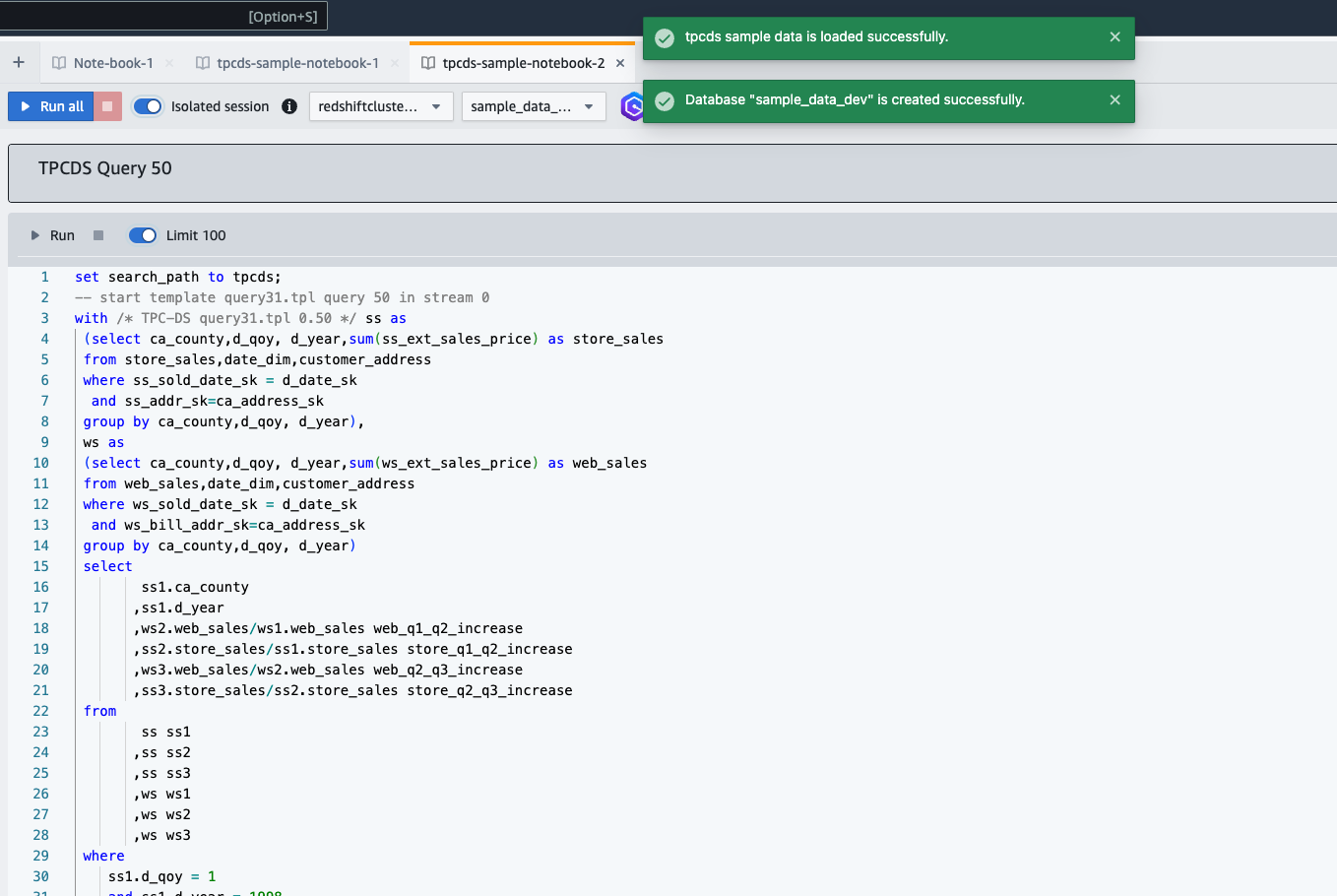Close the tpcds-sample-notebook-1 tab

395,63
